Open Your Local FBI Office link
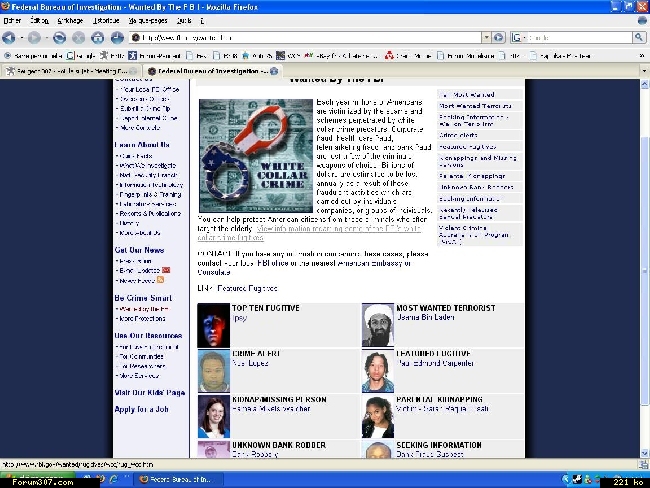Screen dimensions: 650x488 click(x=150, y=90)
